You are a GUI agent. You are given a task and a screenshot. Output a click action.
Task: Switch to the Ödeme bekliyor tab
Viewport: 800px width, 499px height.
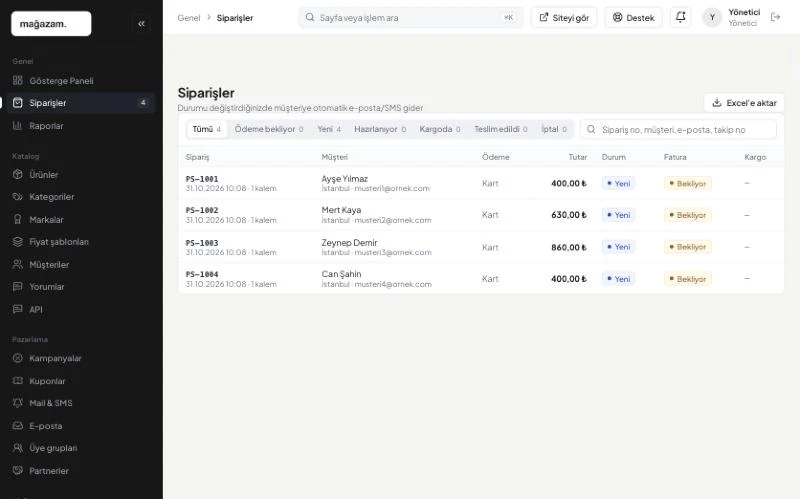pos(269,129)
